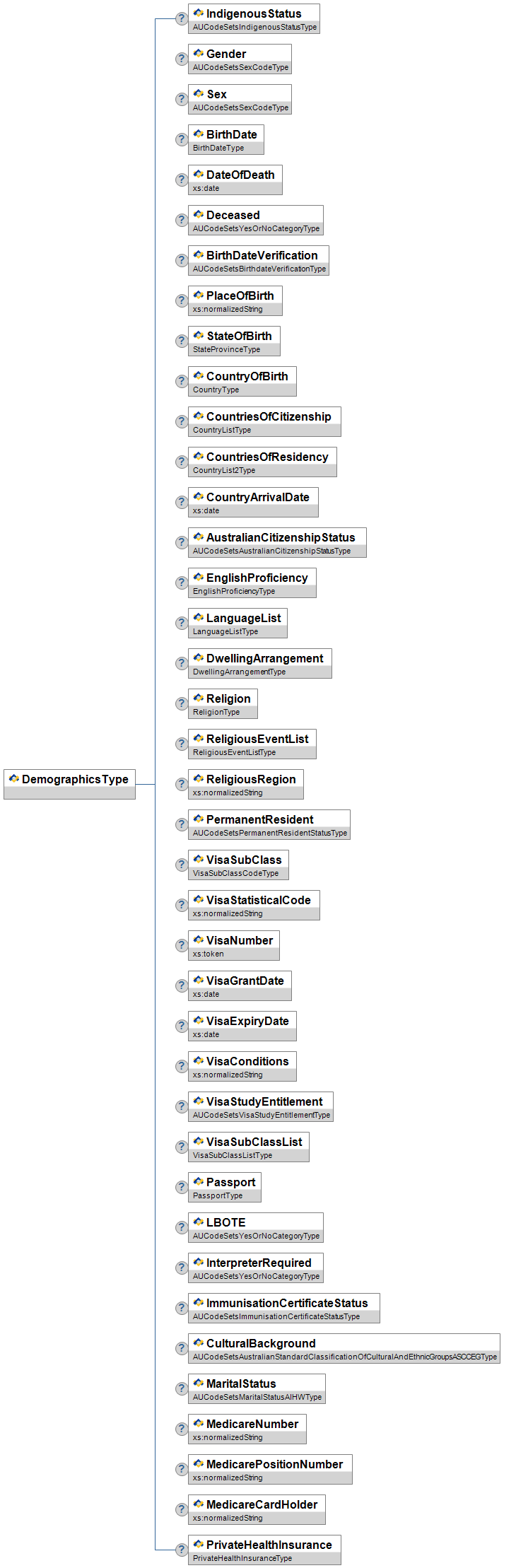Click the help icon beside CountryOfBirth
This screenshot has height=1568, width=516.
click(x=182, y=381)
